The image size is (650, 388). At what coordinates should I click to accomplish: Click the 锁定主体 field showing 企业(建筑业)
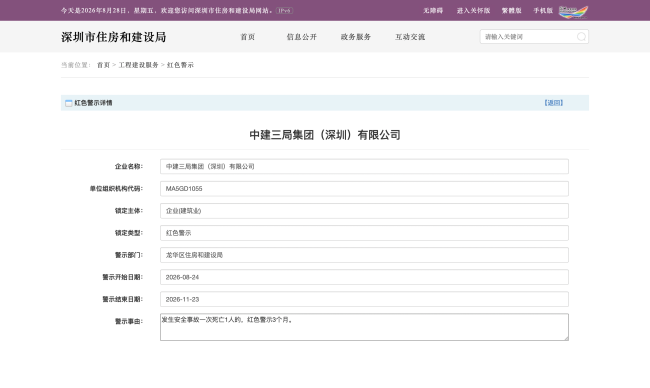tap(364, 211)
